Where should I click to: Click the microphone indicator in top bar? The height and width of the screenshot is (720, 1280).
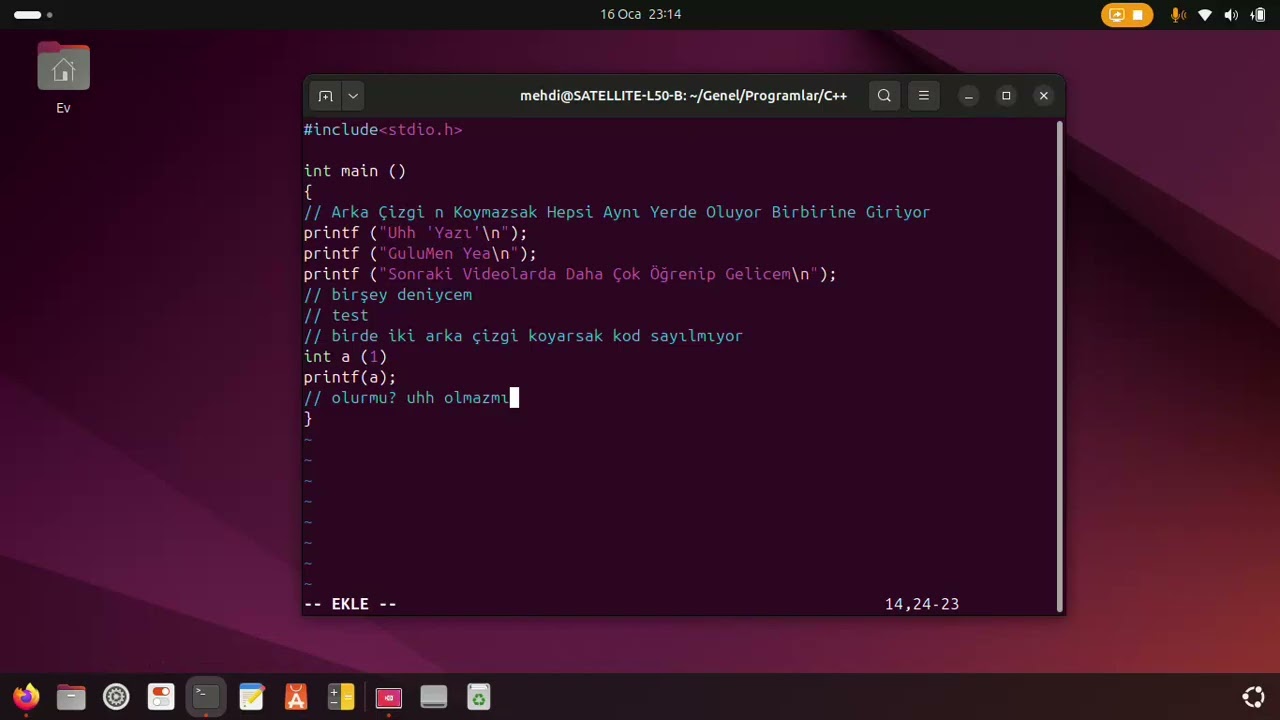[x=1178, y=15]
